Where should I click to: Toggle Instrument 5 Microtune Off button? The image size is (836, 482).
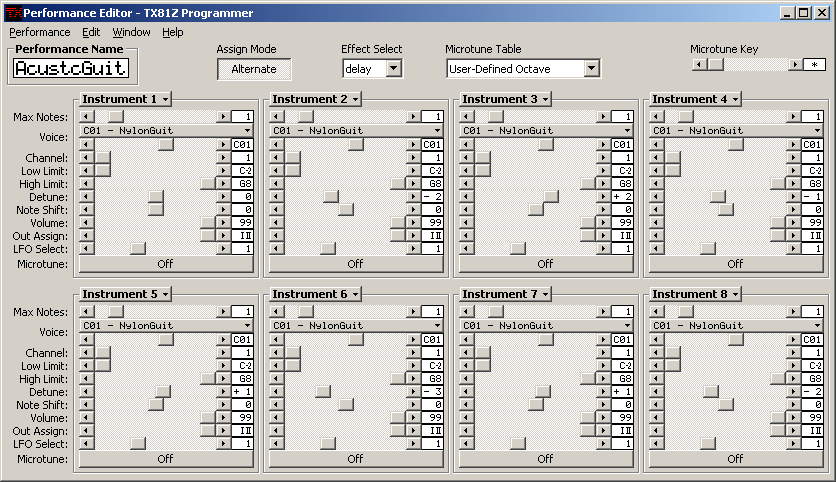[166, 459]
